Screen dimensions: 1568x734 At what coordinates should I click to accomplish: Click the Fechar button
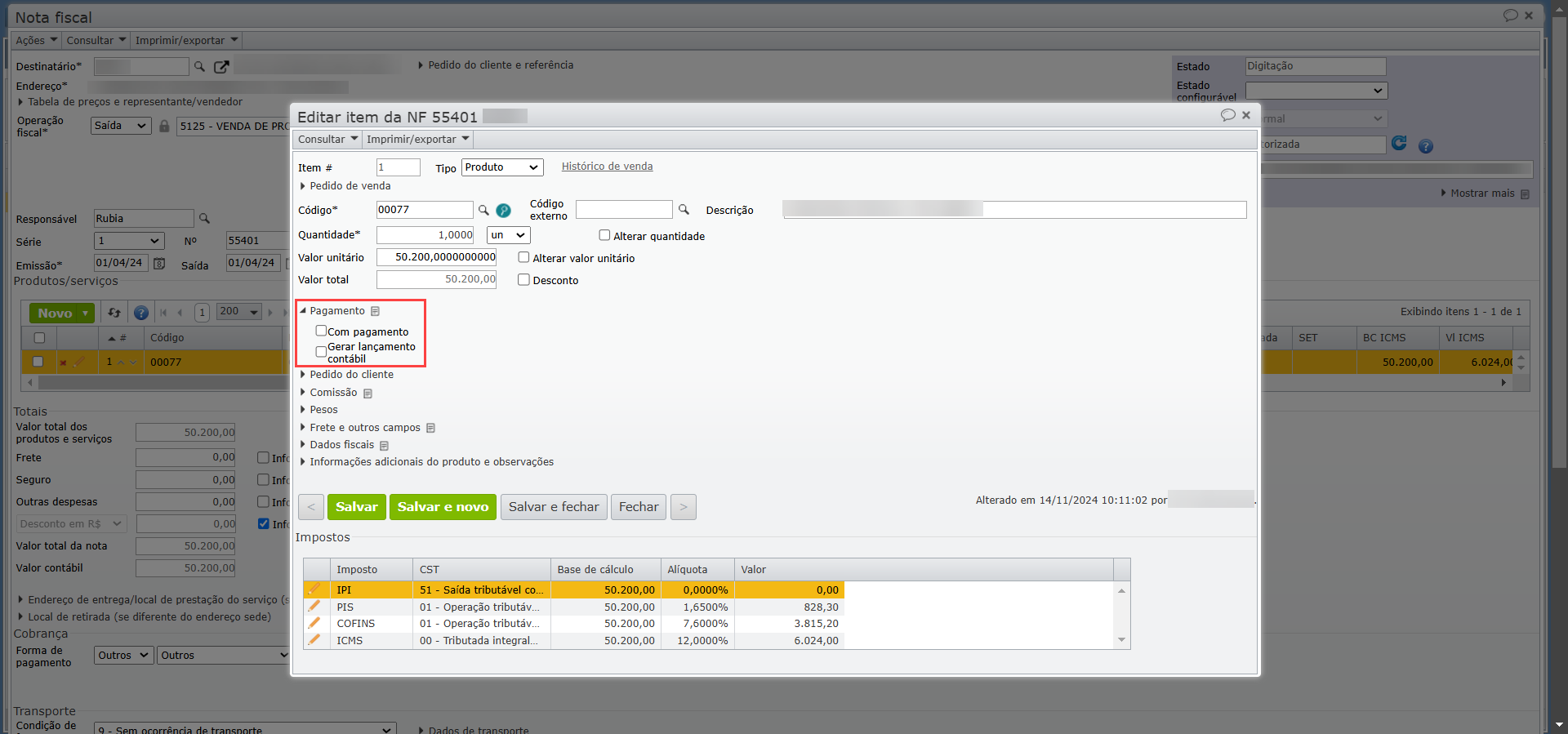point(639,507)
